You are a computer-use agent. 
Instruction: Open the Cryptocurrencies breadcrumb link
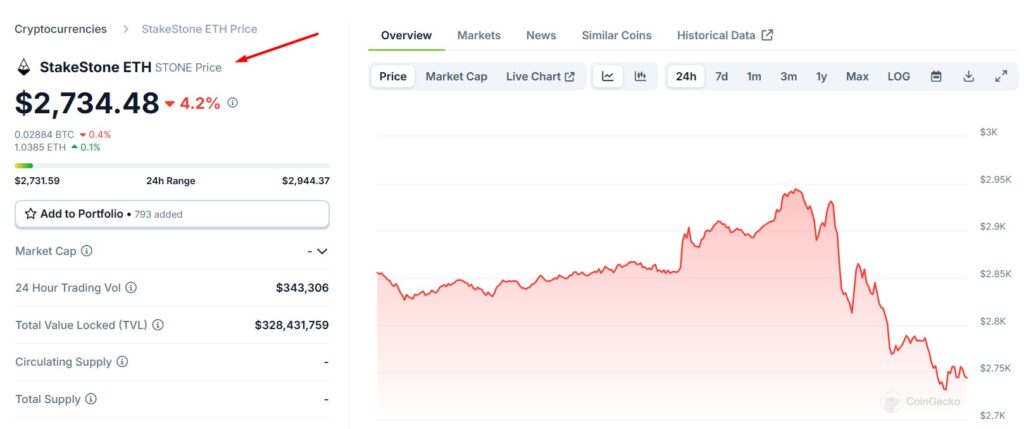60,29
